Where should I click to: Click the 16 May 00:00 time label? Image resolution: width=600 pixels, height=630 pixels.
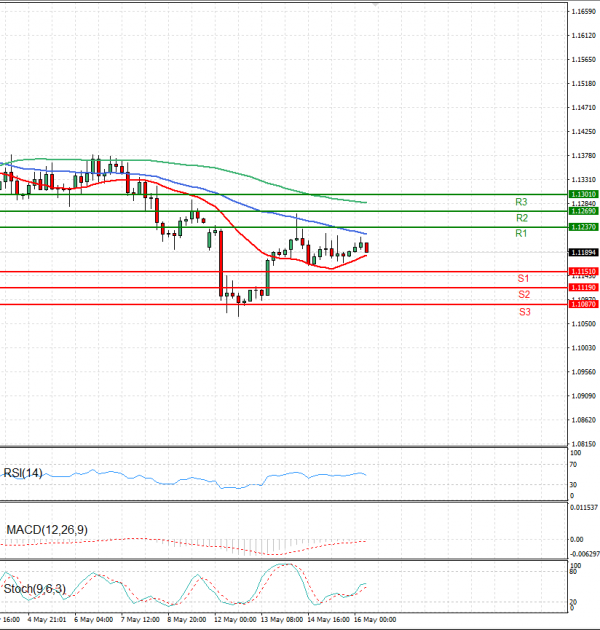375,620
